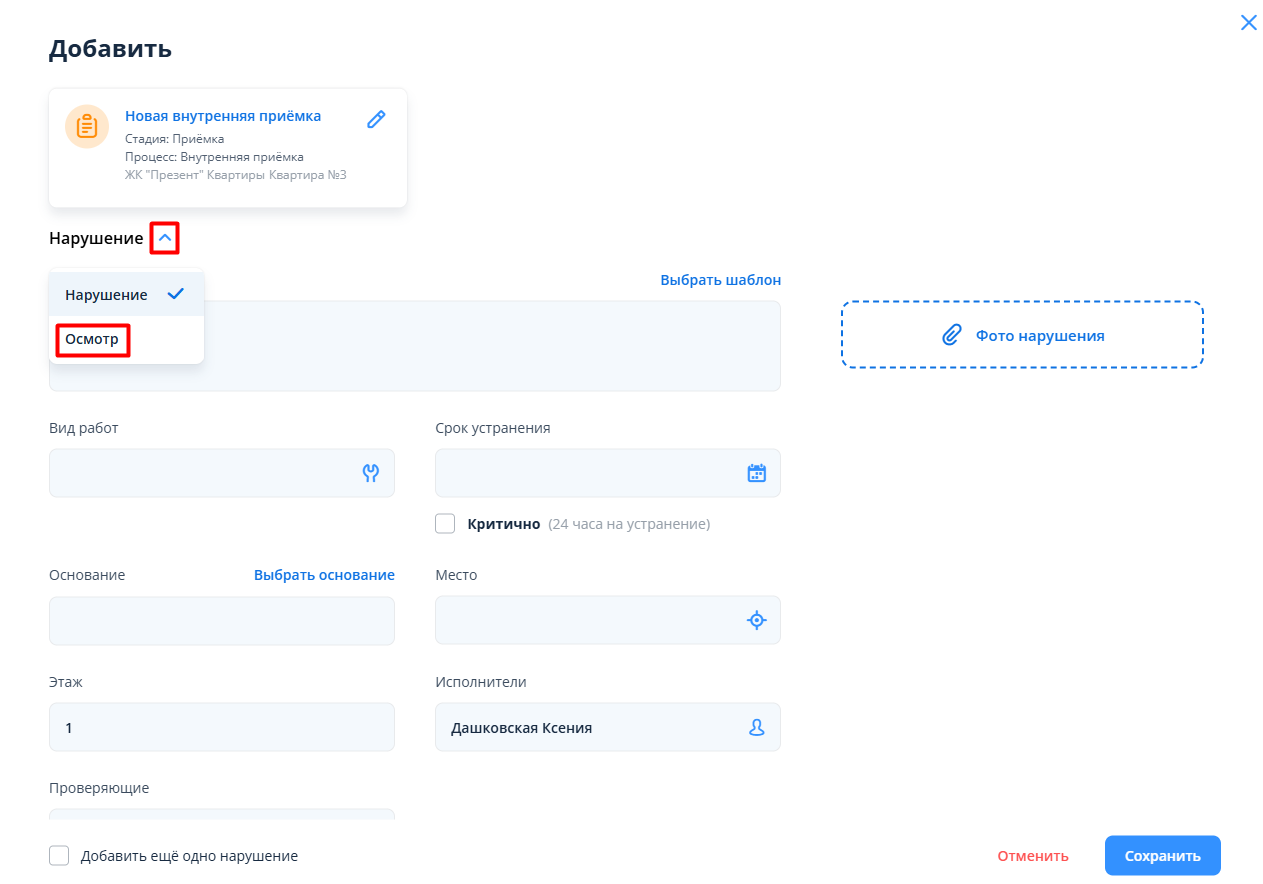Open calendar icon in Срок устранения field
The height and width of the screenshot is (884, 1263).
(757, 473)
